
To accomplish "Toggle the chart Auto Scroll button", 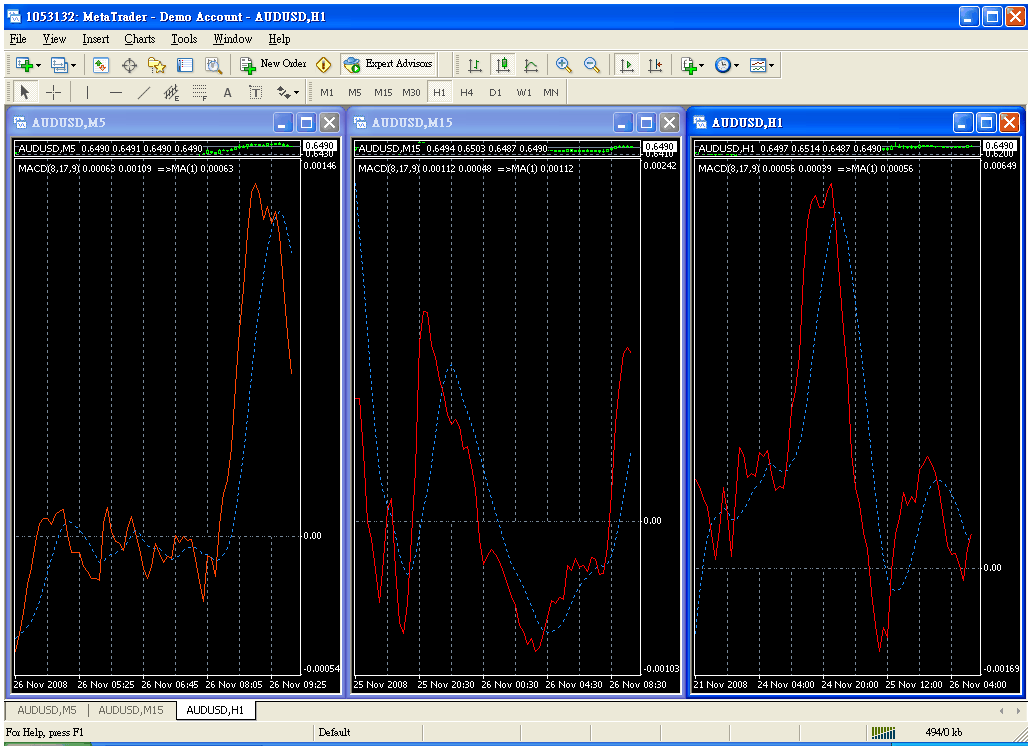I will pyautogui.click(x=627, y=65).
